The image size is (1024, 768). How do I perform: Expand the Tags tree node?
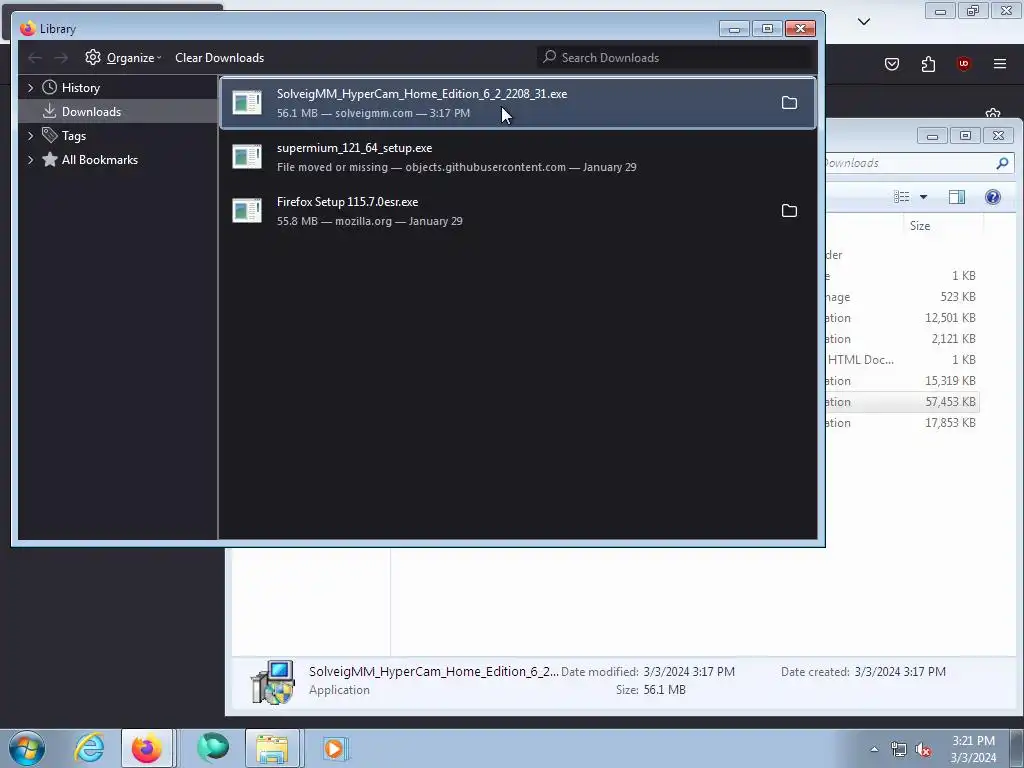click(x=30, y=136)
